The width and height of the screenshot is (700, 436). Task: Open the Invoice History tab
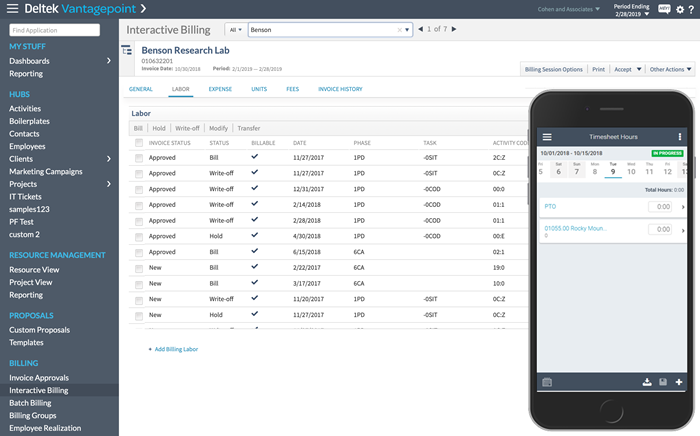click(339, 90)
